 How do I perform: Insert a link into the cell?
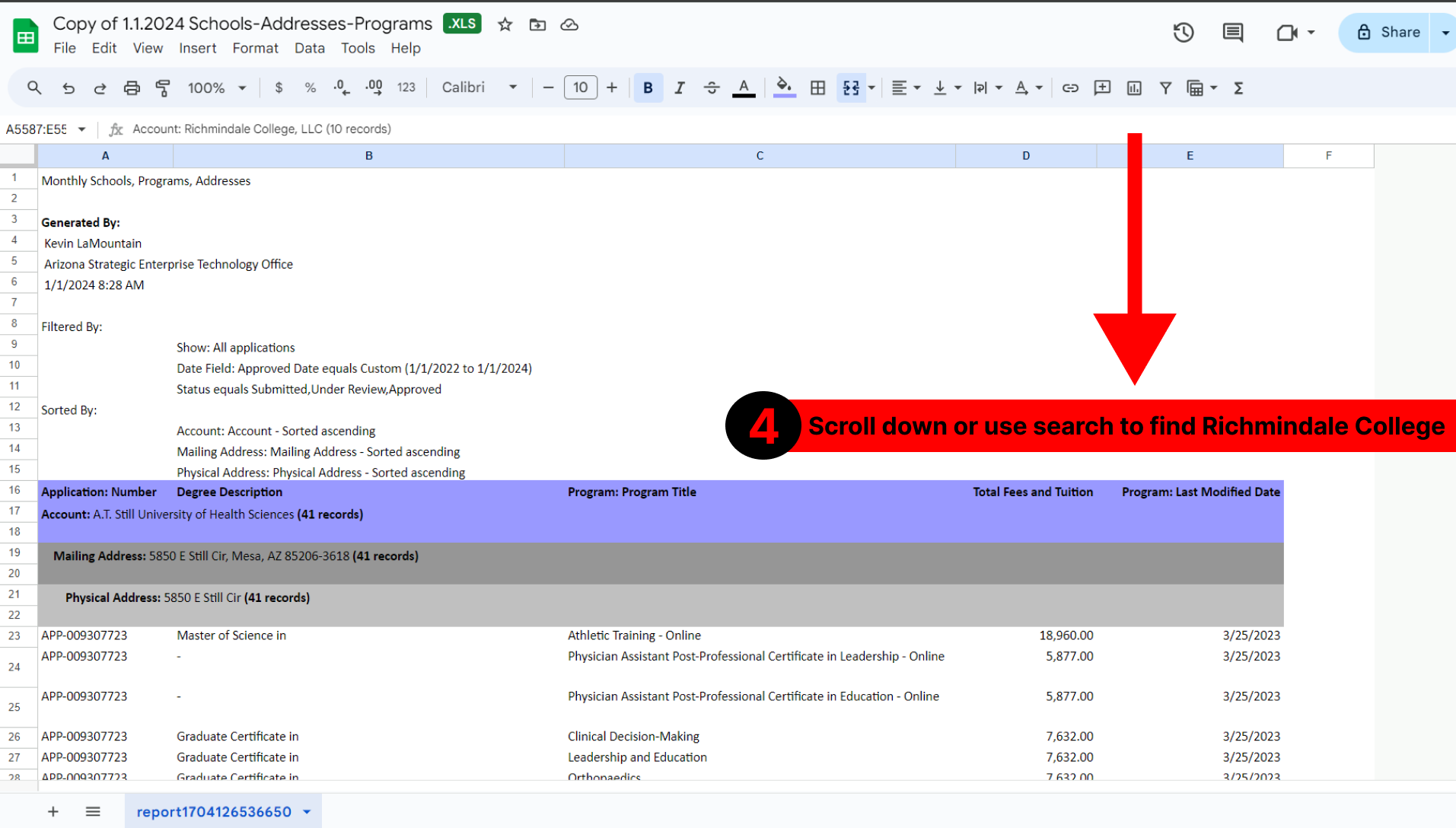(x=1070, y=88)
